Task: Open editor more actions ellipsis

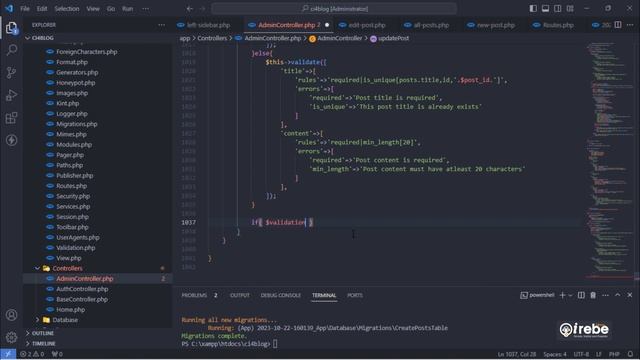Action: coord(630,25)
